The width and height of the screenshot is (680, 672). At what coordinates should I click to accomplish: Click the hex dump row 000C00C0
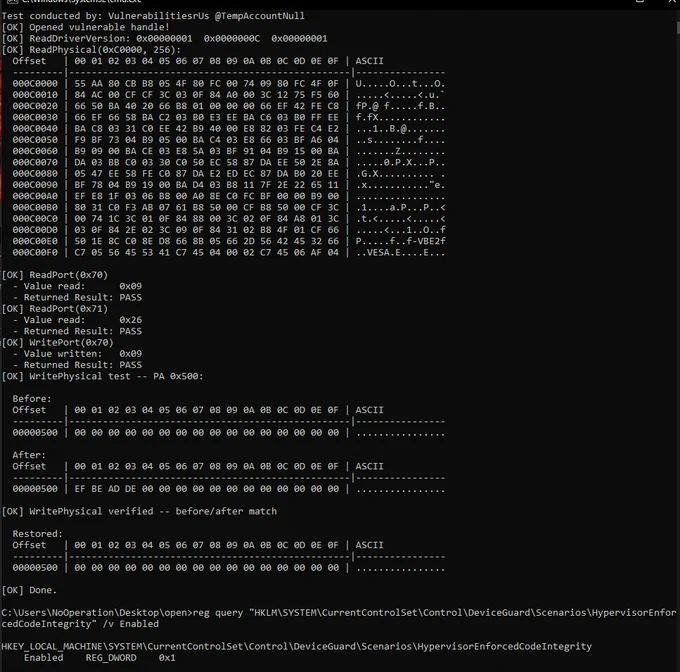tap(229, 219)
